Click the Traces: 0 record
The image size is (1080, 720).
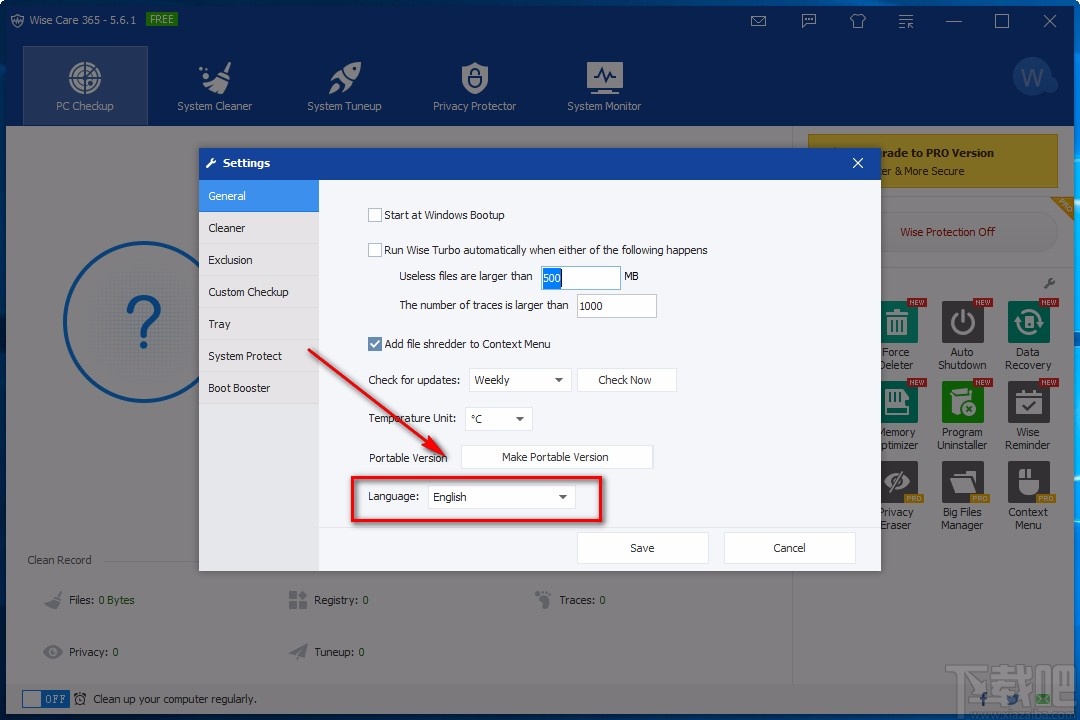570,600
